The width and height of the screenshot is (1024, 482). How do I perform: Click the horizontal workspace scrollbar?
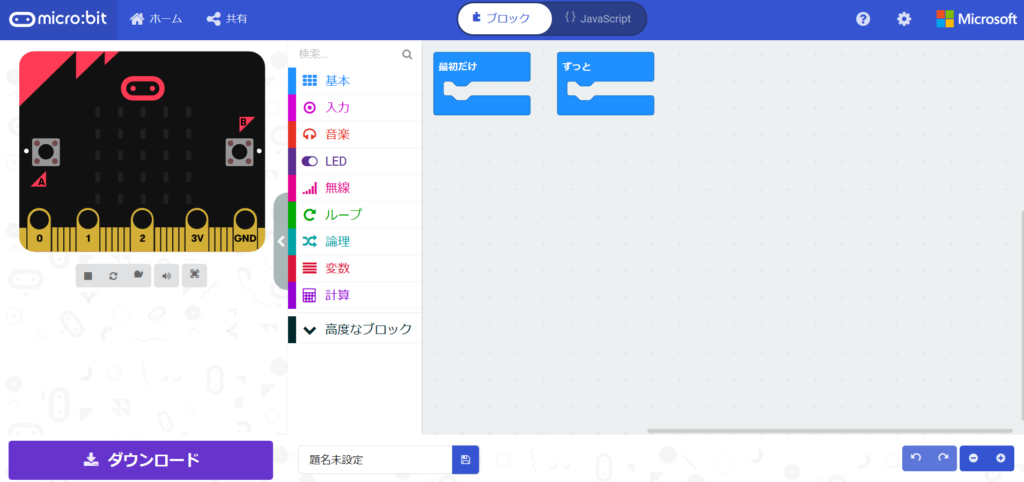tap(829, 431)
